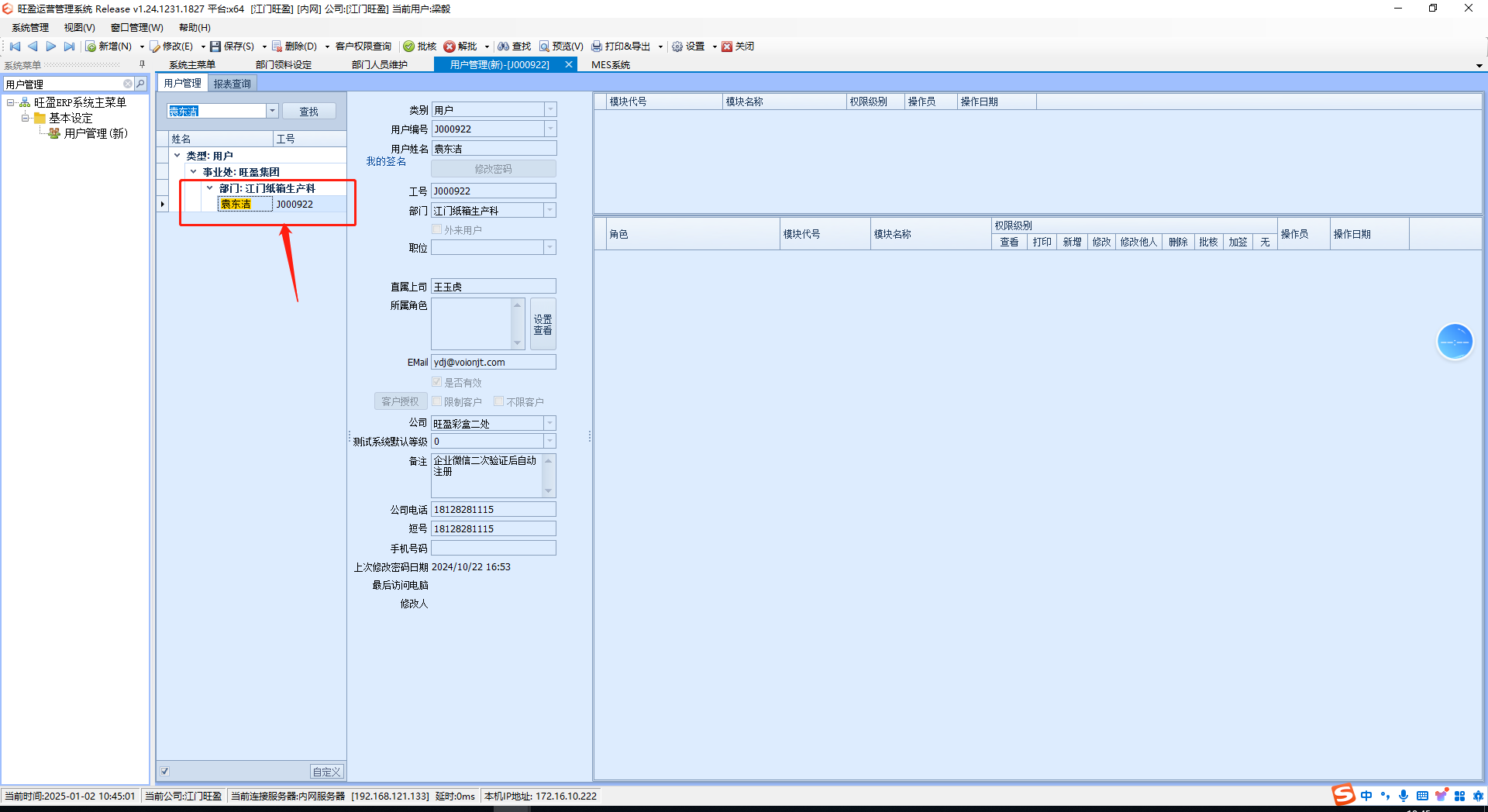Toggle the checkbox beside 自定义 at the list bottom

(x=165, y=771)
